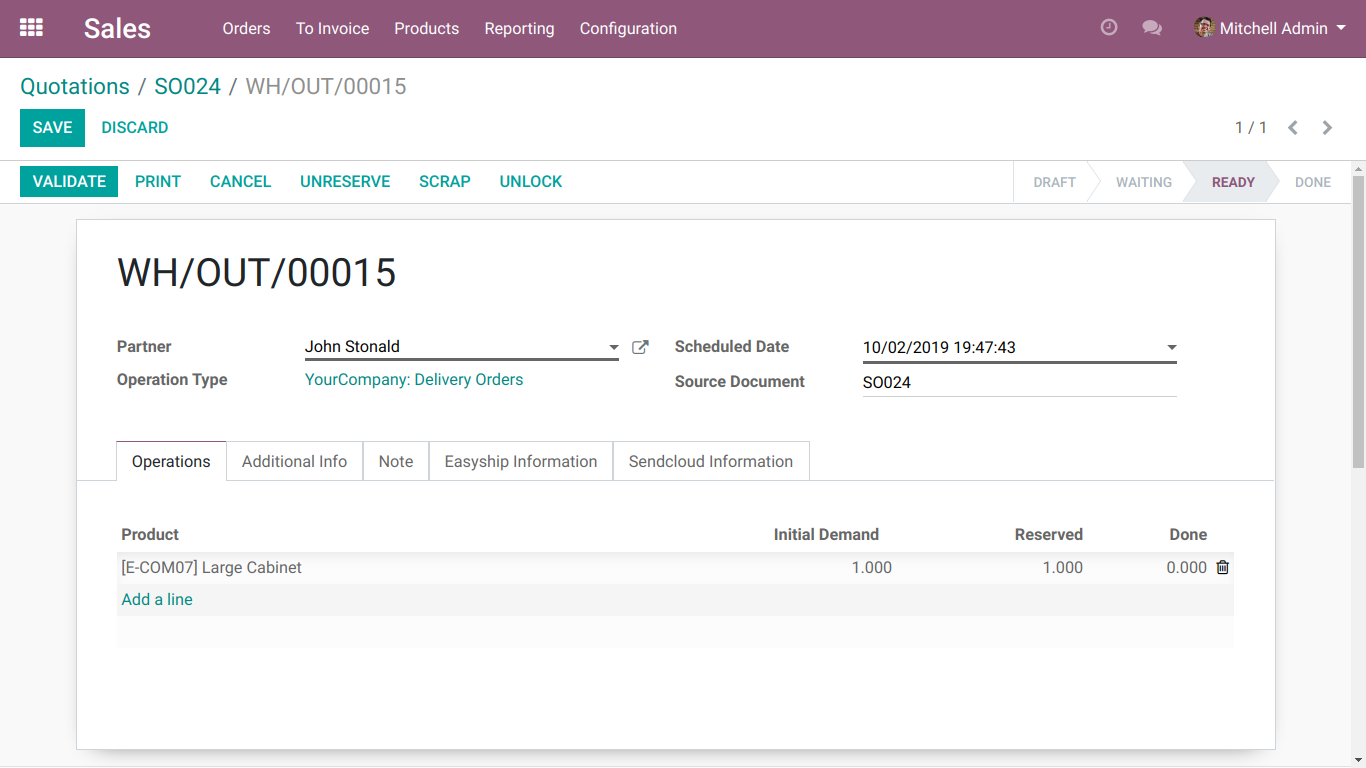Go to previous record arrow

[1293, 127]
